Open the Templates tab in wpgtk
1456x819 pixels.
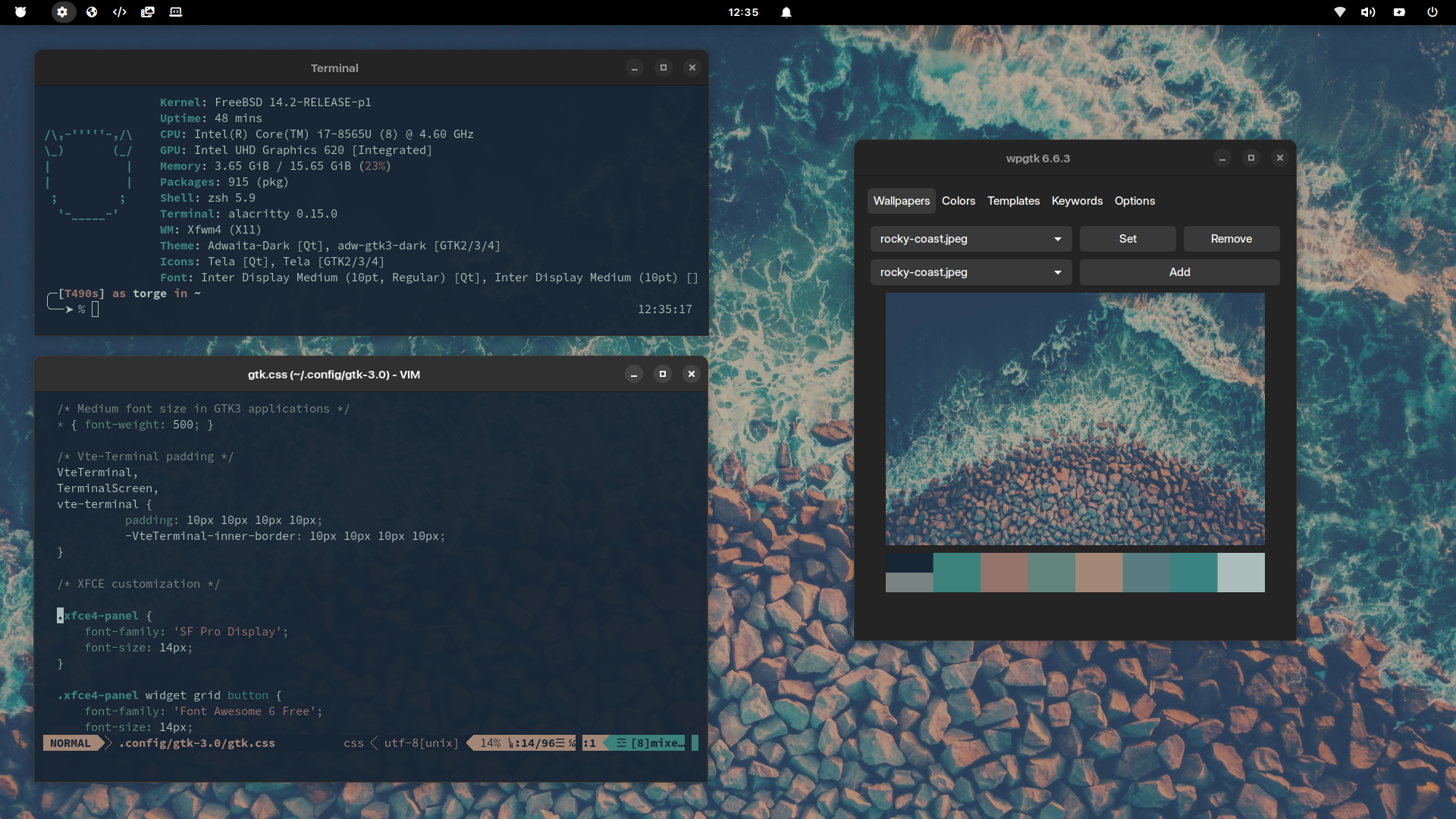(1013, 201)
